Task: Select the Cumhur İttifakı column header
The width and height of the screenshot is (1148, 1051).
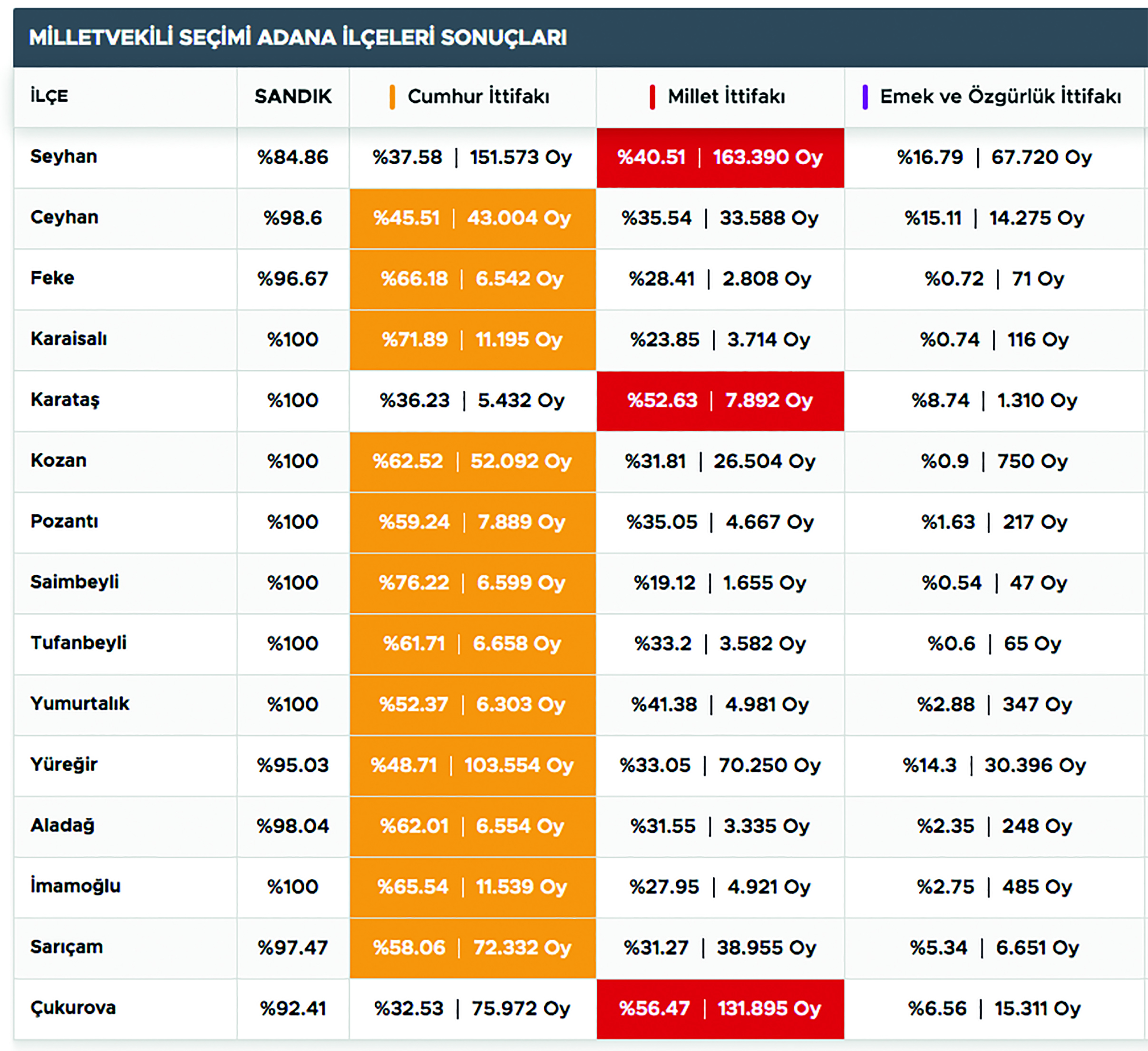Action: (x=478, y=96)
